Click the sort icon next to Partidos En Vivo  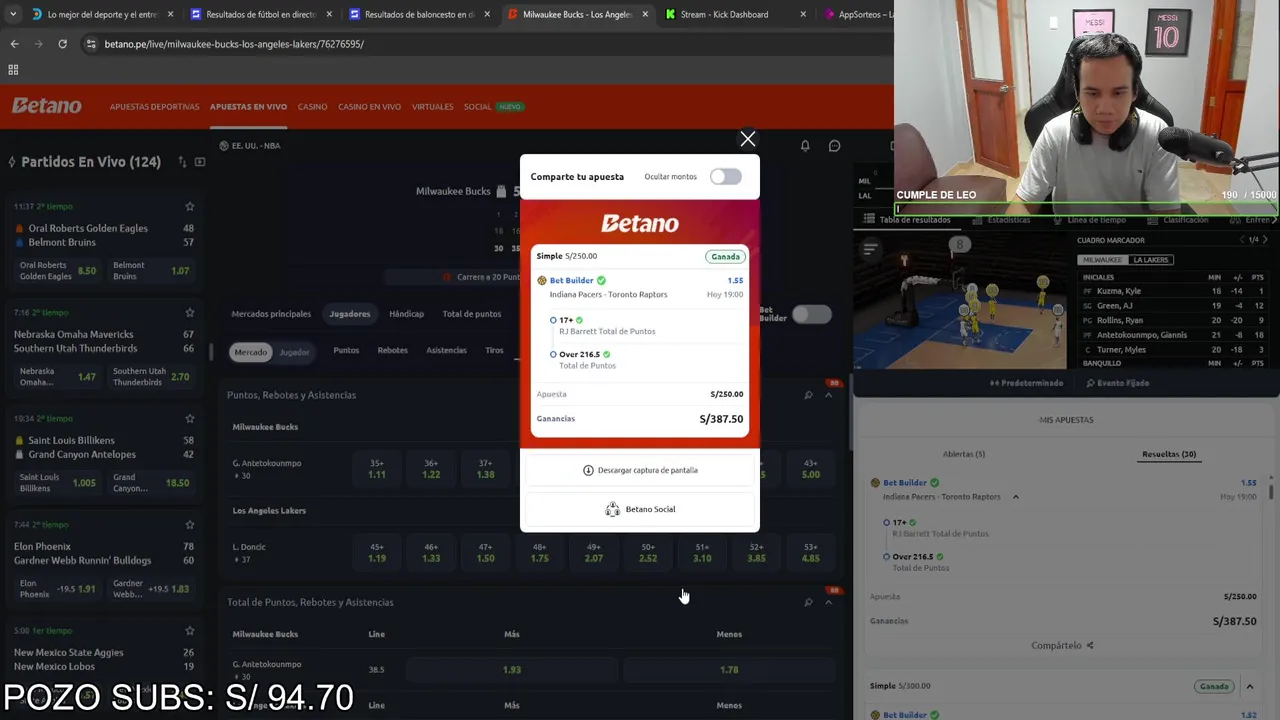(182, 162)
